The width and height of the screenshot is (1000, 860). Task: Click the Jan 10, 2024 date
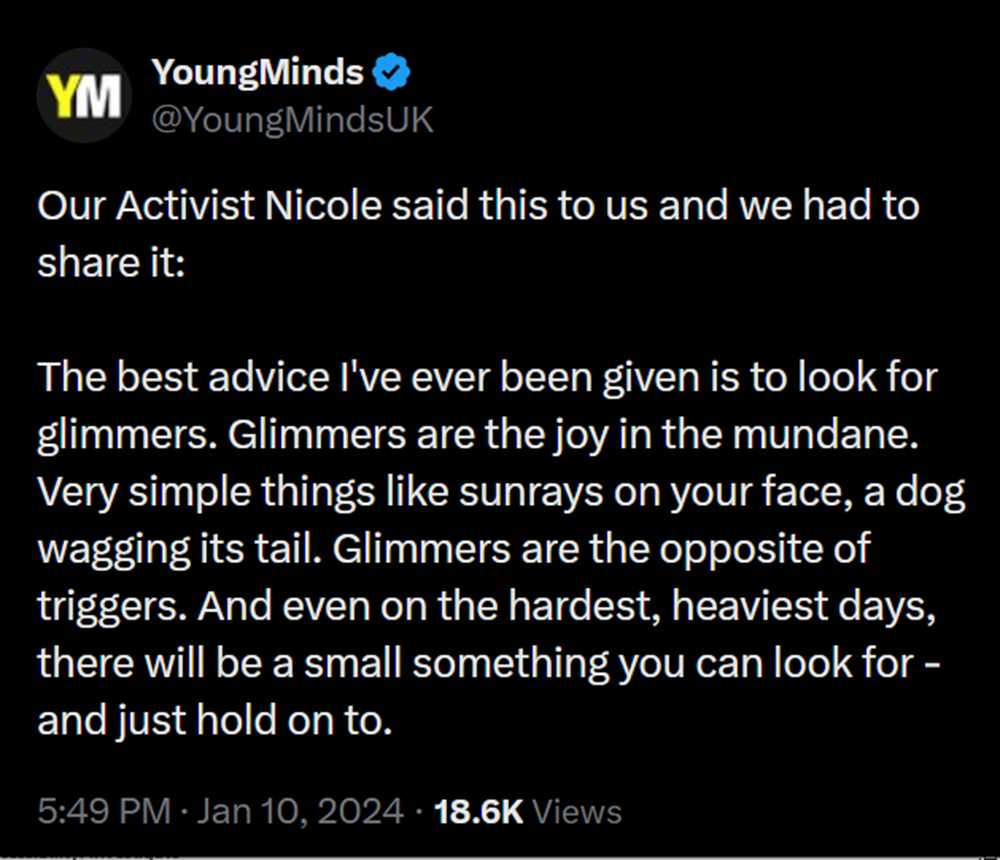pos(300,810)
